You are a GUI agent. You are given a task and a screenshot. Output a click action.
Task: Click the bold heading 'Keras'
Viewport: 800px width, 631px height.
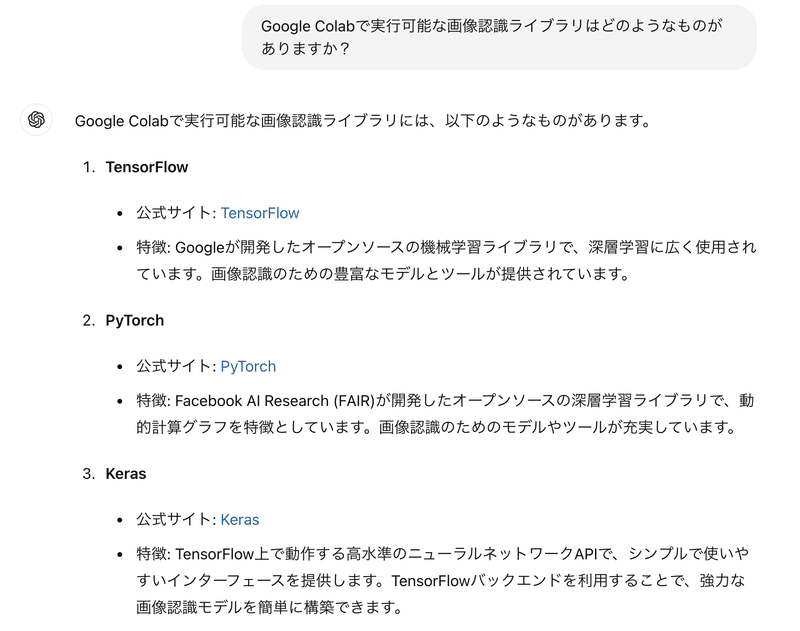pyautogui.click(x=126, y=474)
